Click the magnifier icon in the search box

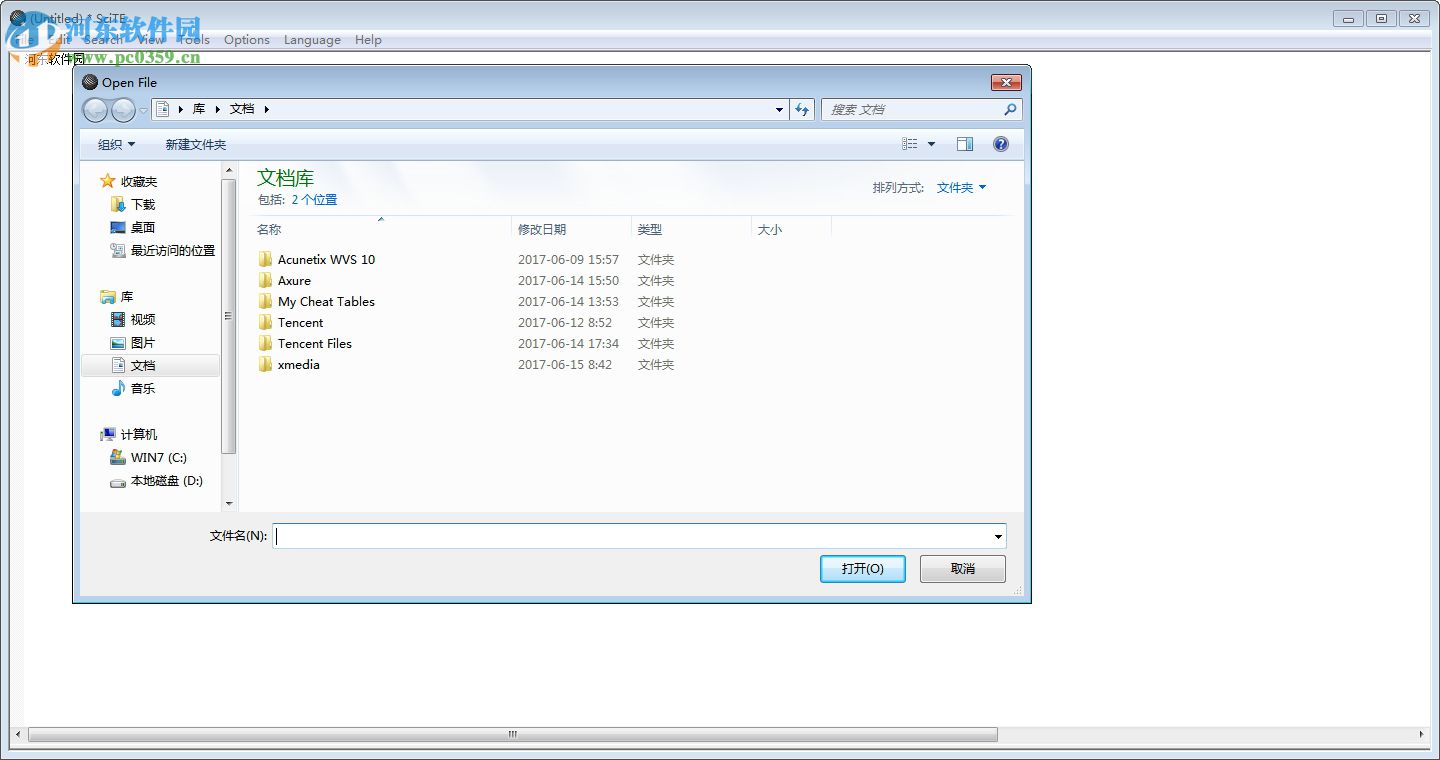[1010, 110]
